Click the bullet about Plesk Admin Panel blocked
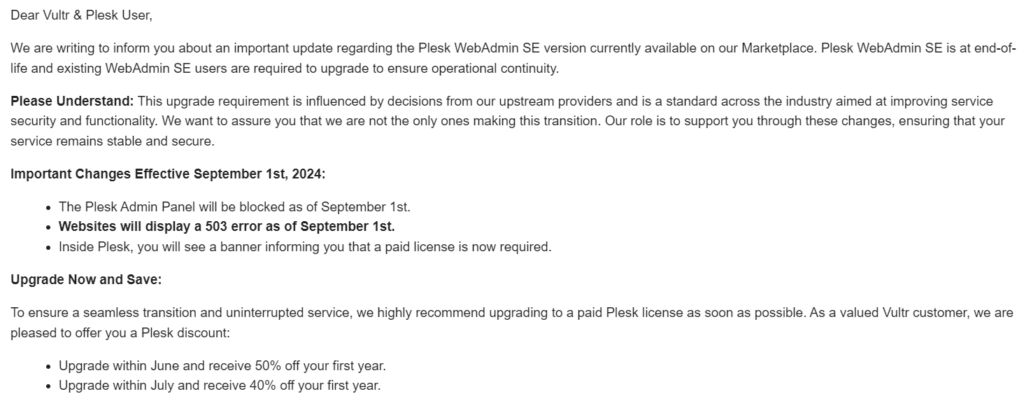The width and height of the screenshot is (1024, 401). 234,207
